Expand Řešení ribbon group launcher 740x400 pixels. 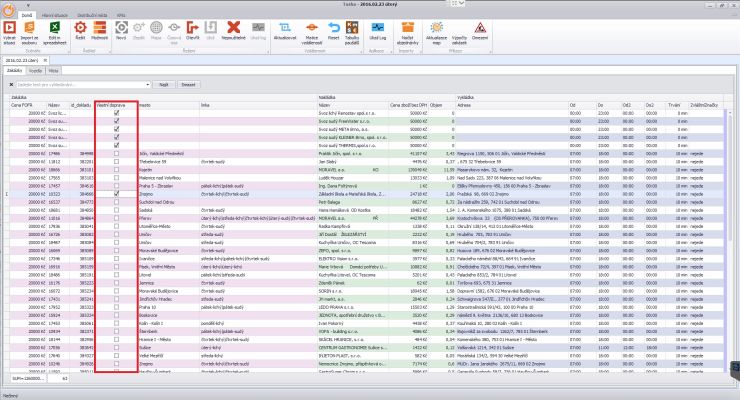point(268,50)
